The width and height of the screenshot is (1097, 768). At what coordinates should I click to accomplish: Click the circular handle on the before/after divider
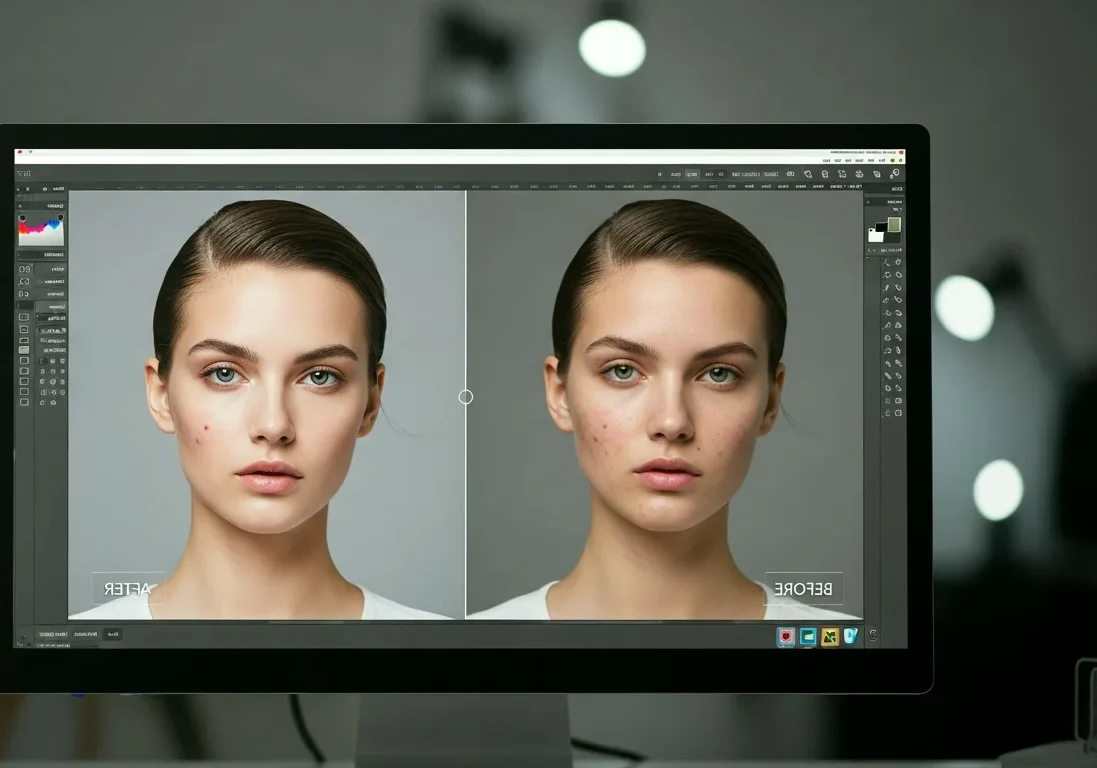465,397
